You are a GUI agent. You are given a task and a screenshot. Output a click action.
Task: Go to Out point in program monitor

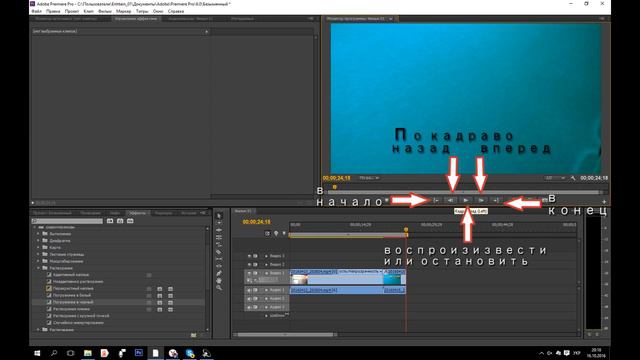pyautogui.click(x=496, y=200)
